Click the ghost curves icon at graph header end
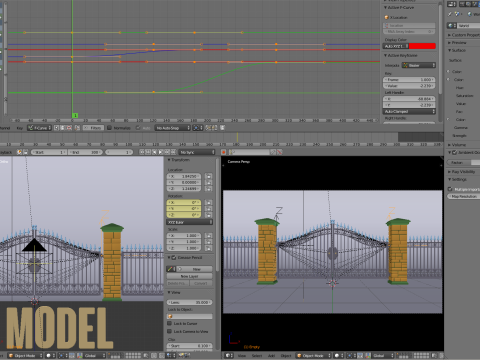Viewport: 480px width, 360px height. (x=222, y=128)
